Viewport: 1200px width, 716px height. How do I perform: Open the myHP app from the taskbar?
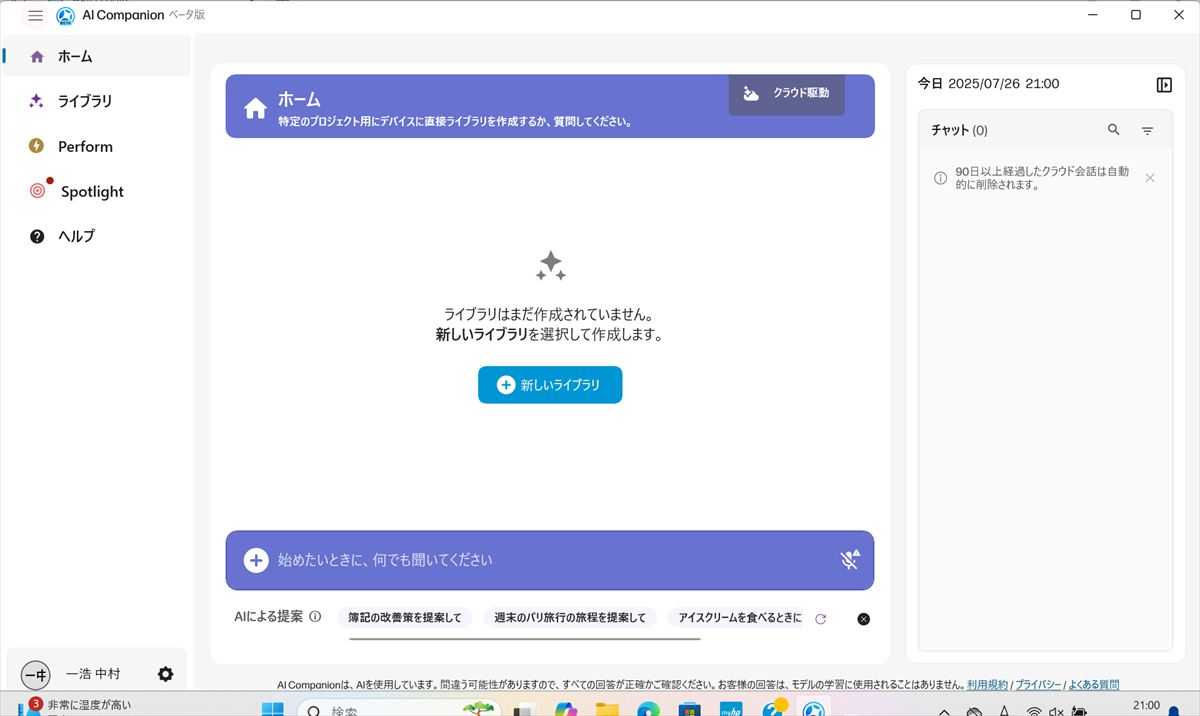(730, 708)
